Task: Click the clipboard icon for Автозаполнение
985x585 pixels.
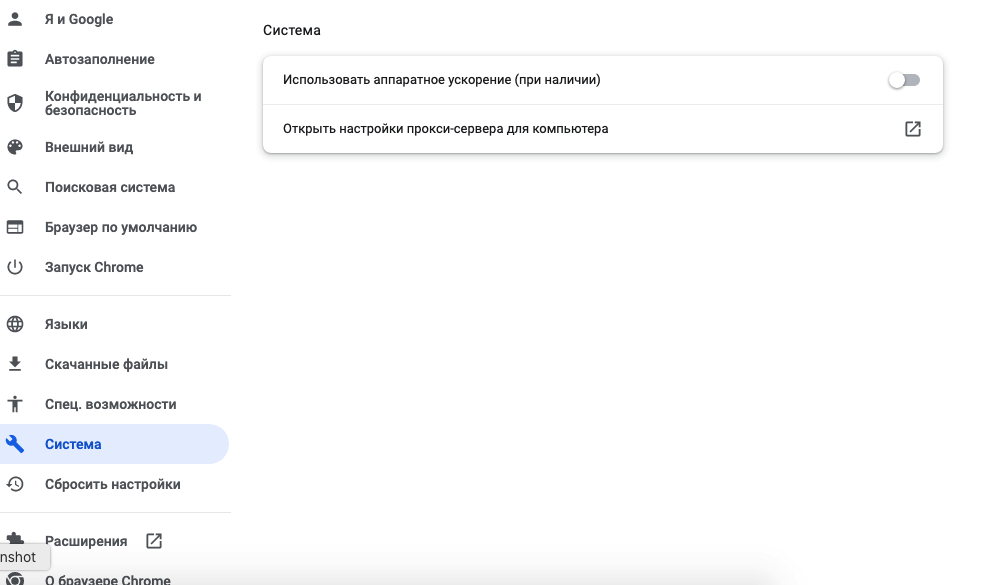Action: coord(15,59)
